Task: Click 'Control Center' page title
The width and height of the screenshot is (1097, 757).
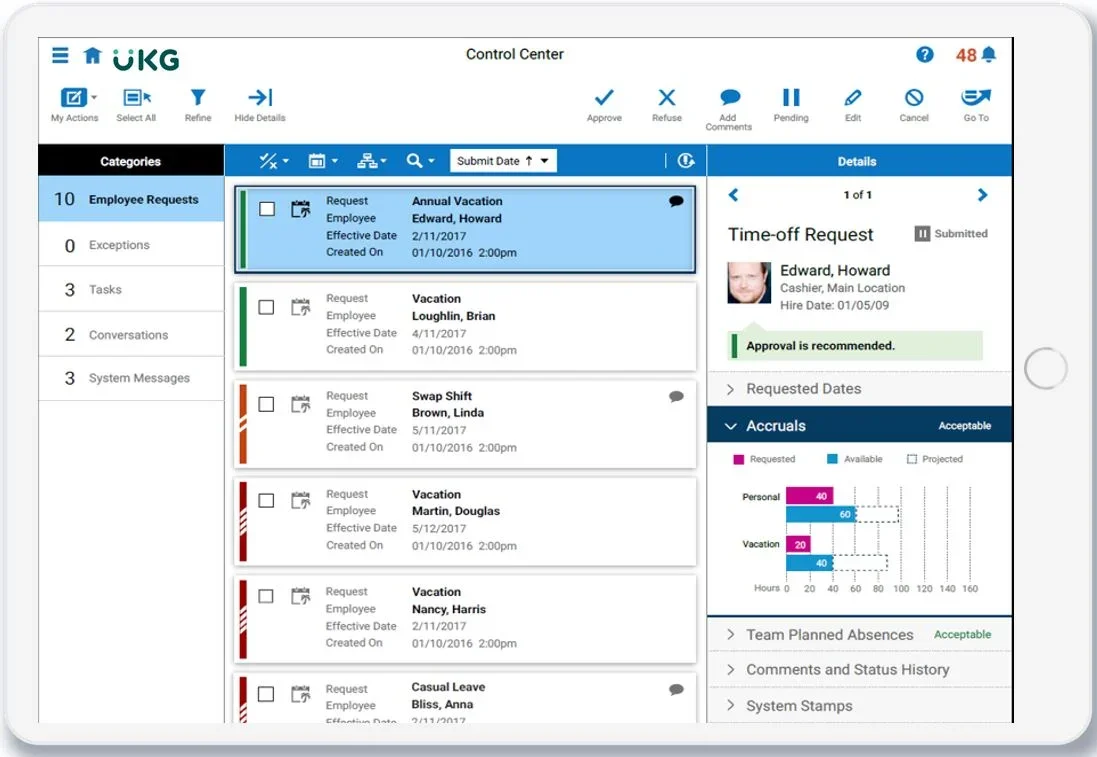Action: click(514, 55)
